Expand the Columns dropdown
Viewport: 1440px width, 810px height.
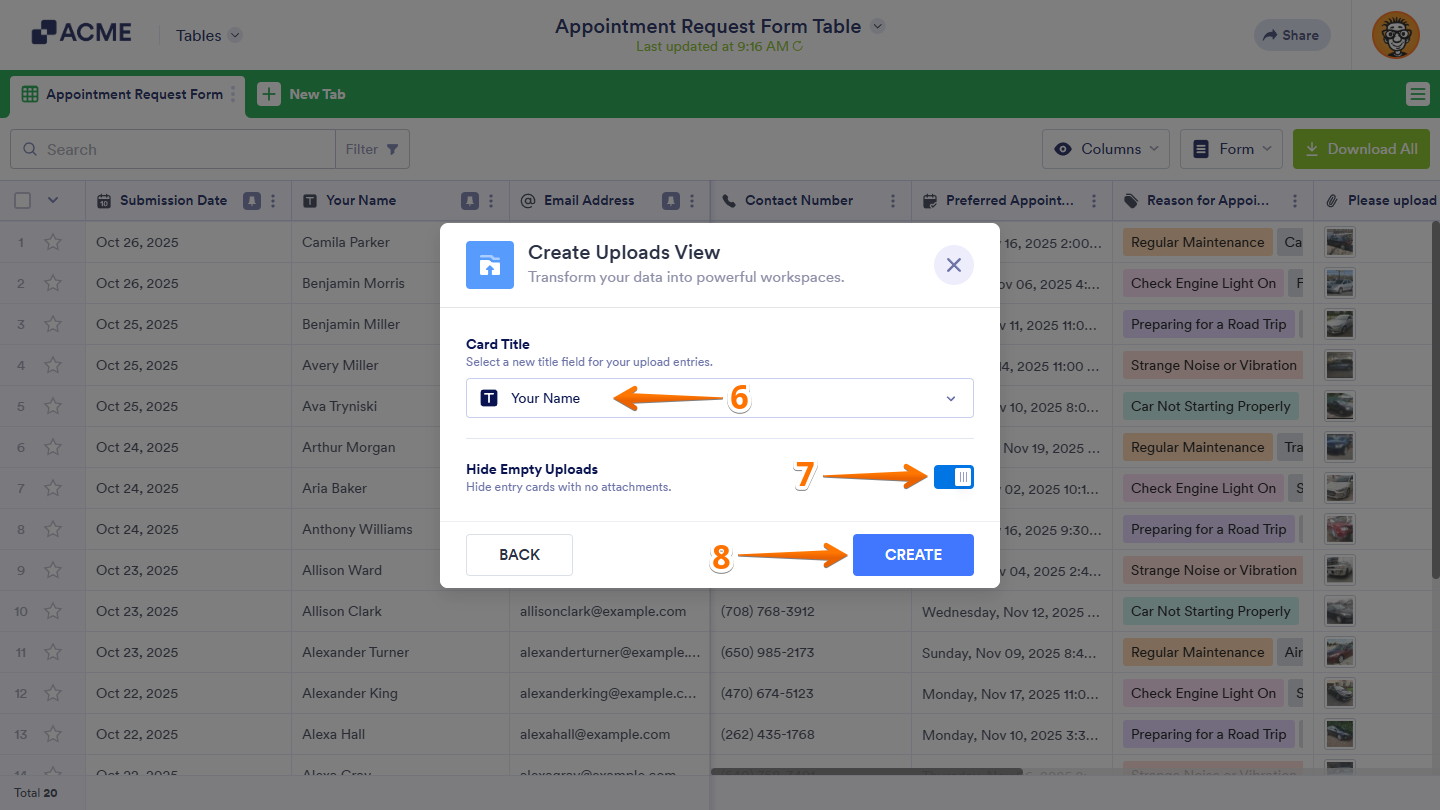coord(1105,149)
